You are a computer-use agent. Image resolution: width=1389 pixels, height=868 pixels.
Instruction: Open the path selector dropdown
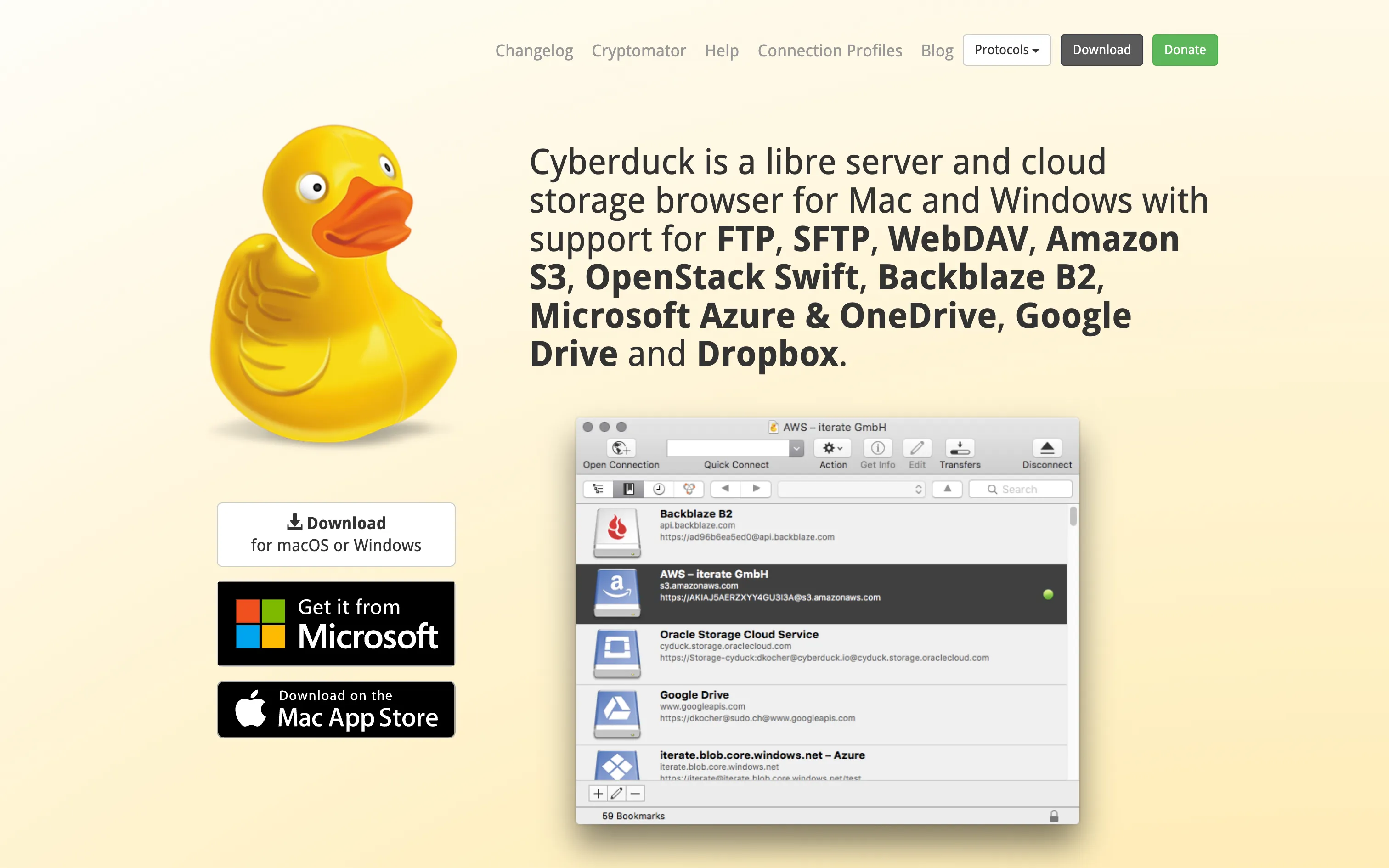click(851, 489)
